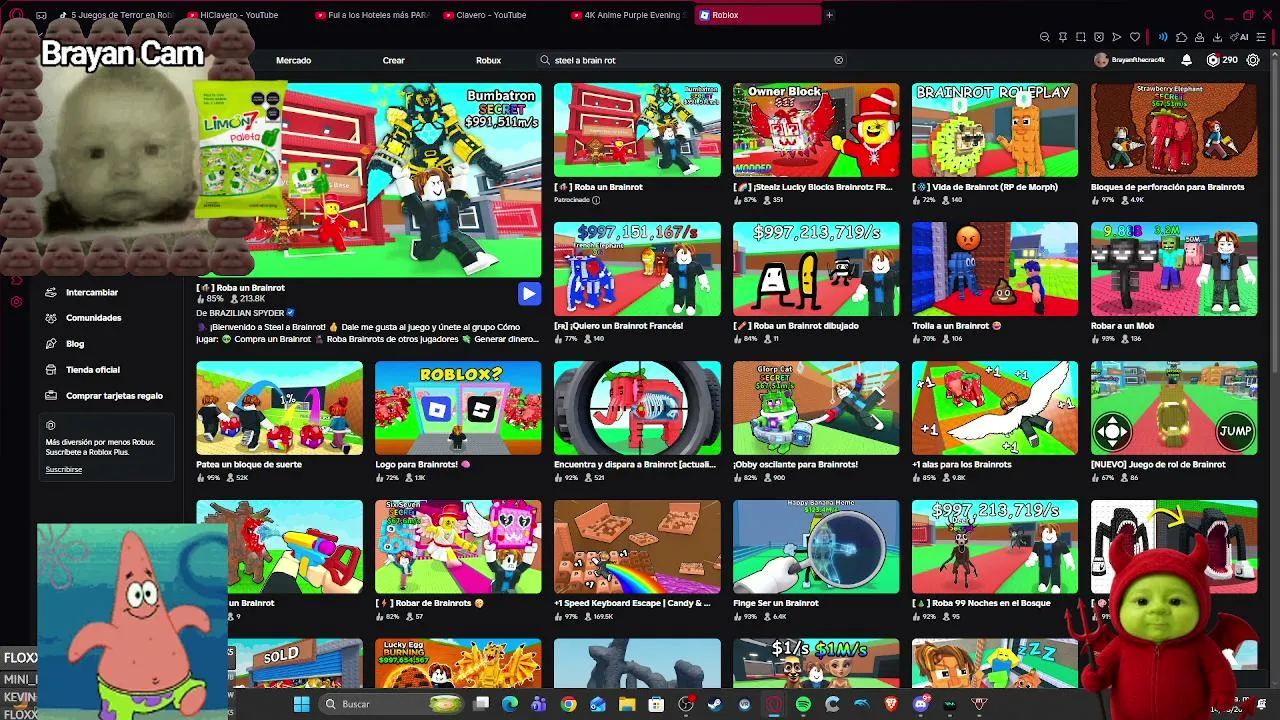
Task: Open Brave browser from the taskbar
Action: click(892, 704)
